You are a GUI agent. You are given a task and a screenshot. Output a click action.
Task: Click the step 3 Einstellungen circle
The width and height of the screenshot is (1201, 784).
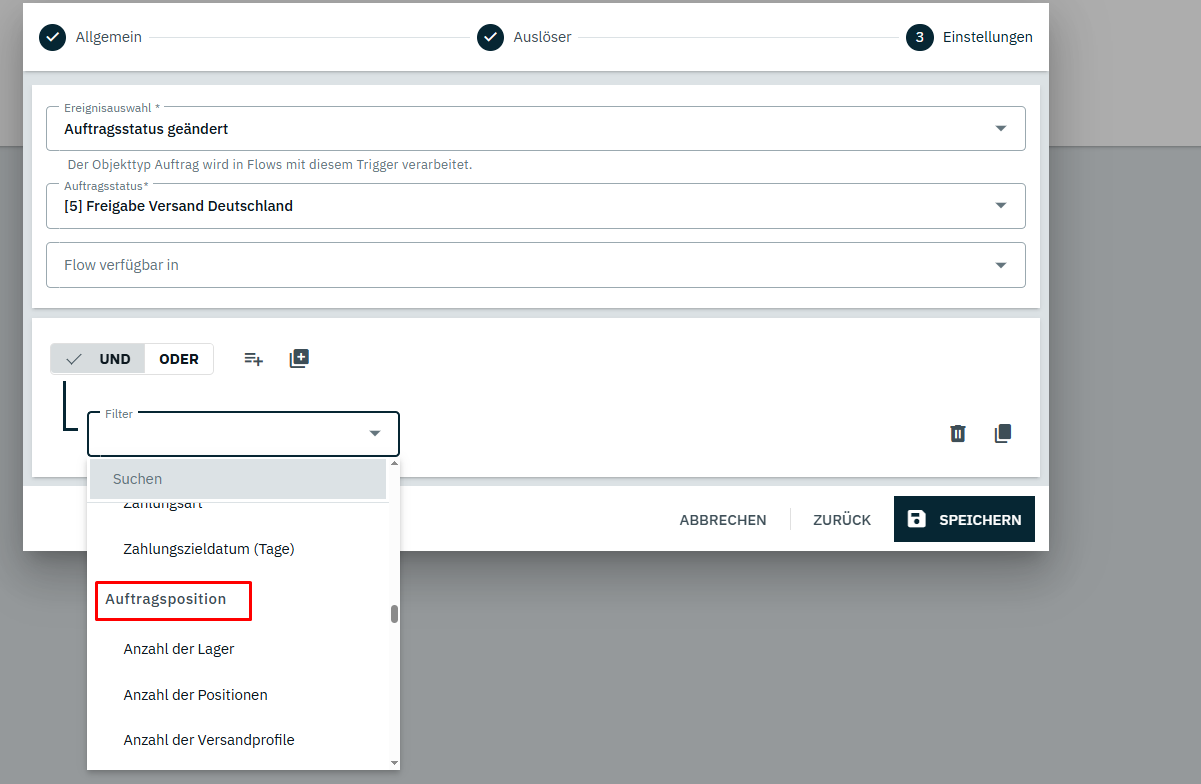click(x=919, y=37)
